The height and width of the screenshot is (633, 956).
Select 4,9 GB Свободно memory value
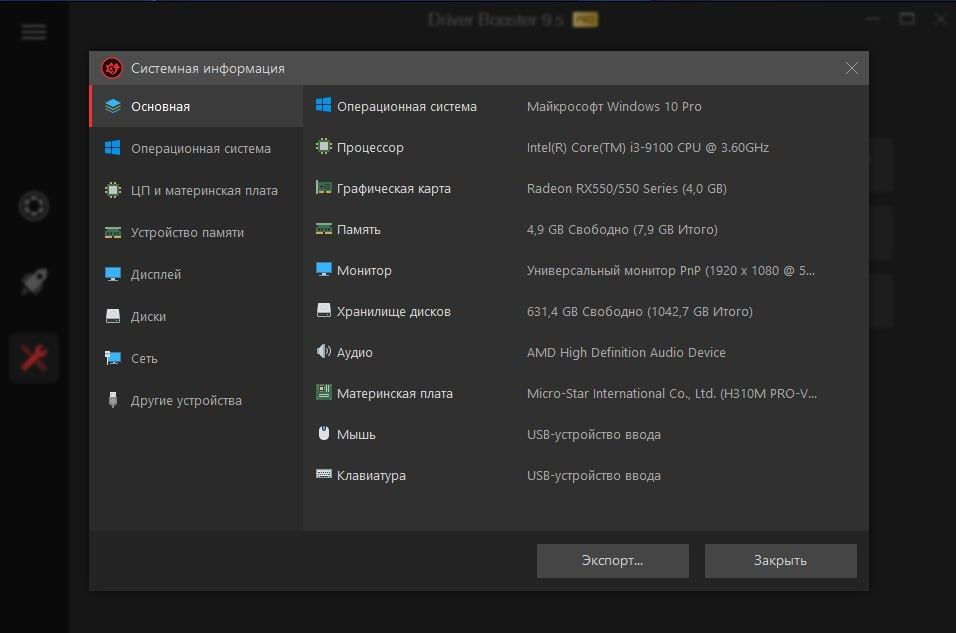pyautogui.click(x=622, y=230)
